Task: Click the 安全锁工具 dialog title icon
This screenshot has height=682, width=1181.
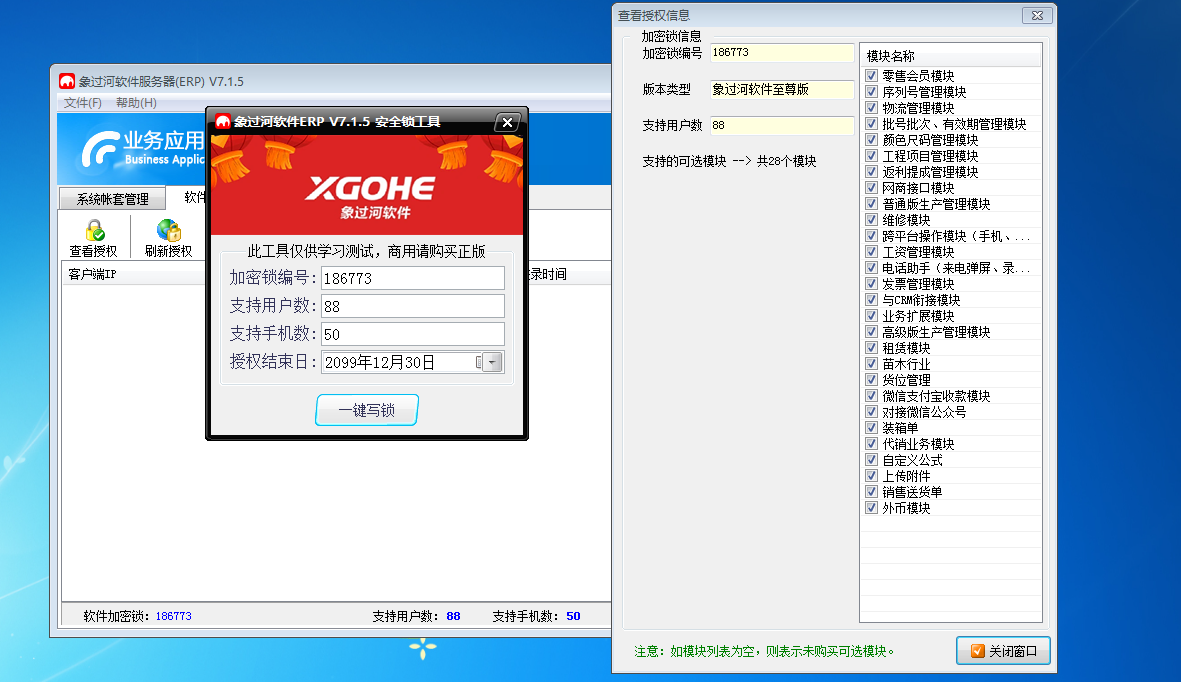Action: point(223,121)
